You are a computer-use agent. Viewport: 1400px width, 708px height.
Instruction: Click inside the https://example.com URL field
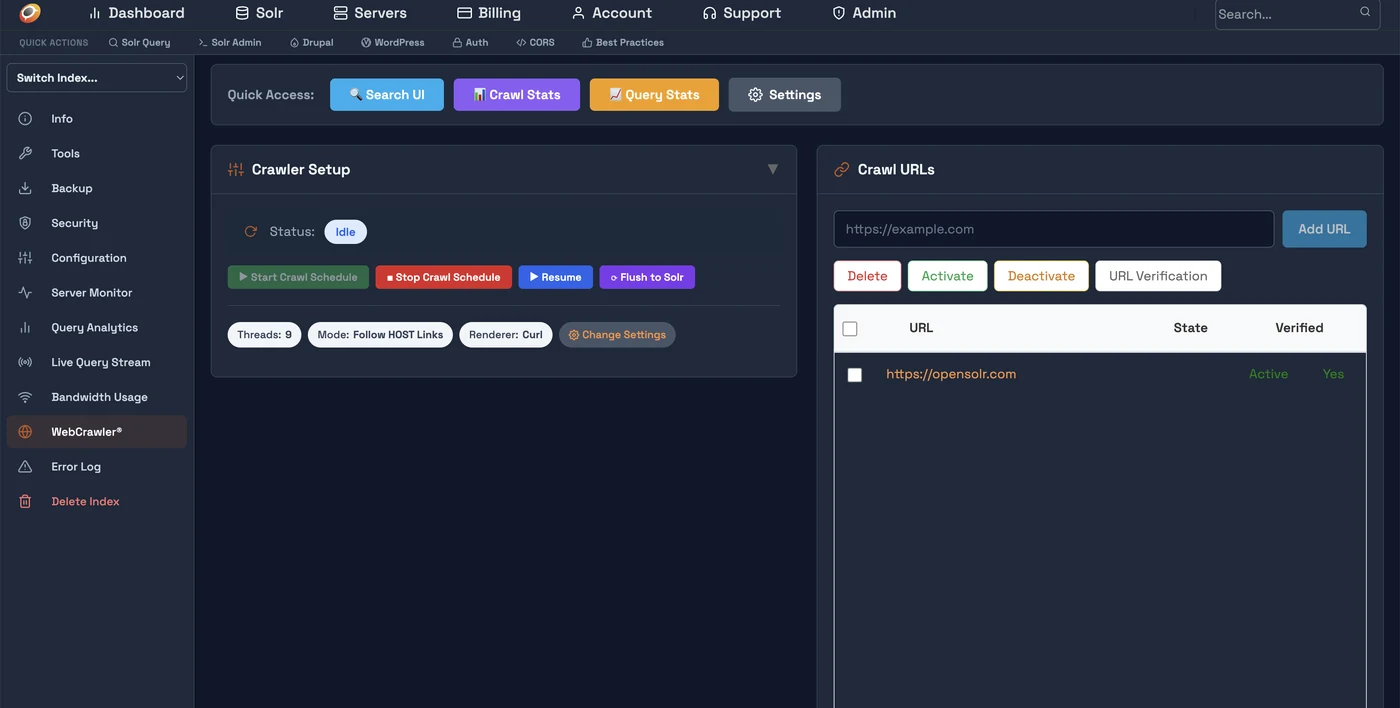pyautogui.click(x=1053, y=228)
